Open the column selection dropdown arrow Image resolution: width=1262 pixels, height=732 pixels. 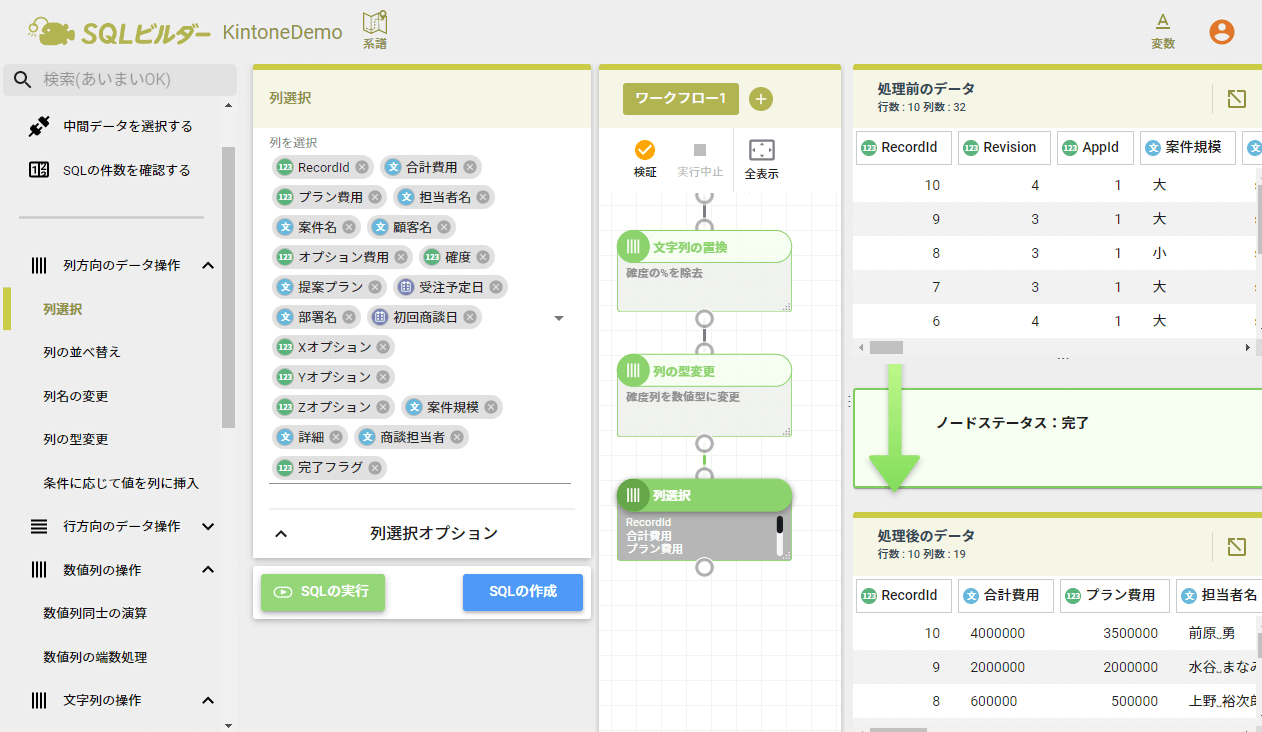[x=559, y=318]
